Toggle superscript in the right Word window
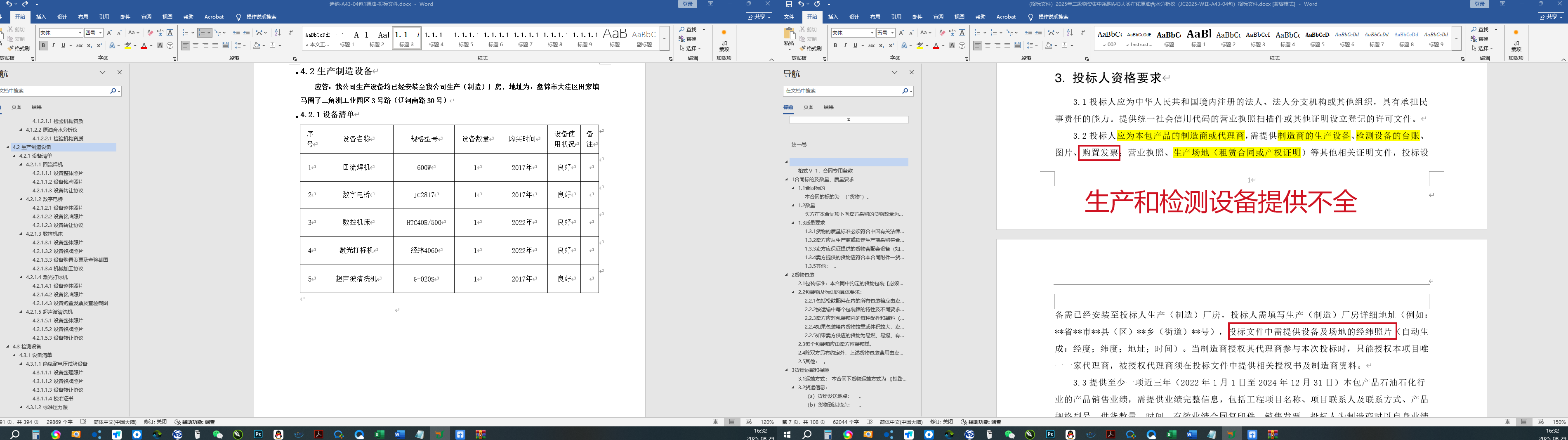The height and width of the screenshot is (440, 1568). (891, 46)
